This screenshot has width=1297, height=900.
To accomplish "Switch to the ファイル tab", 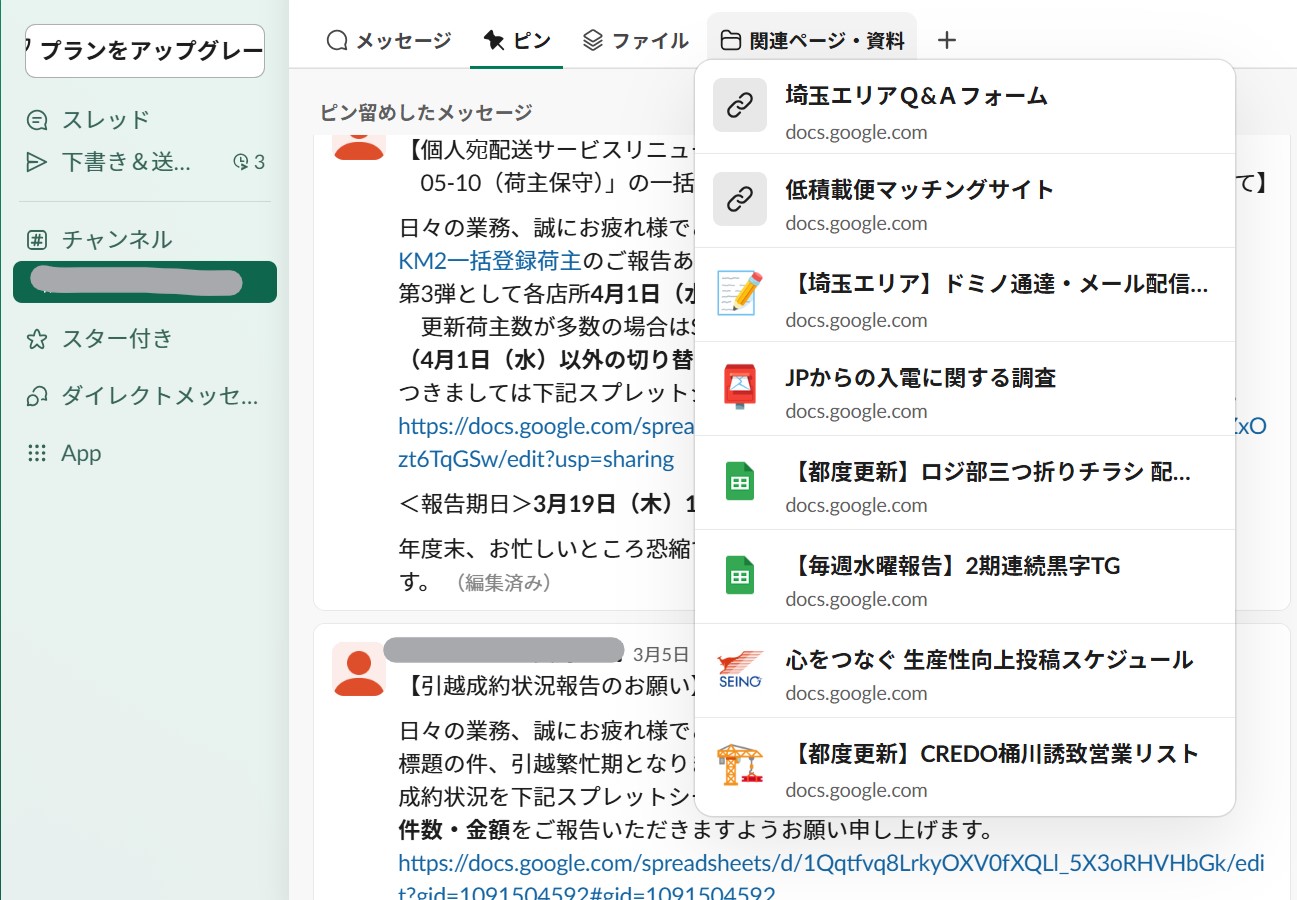I will 635,40.
